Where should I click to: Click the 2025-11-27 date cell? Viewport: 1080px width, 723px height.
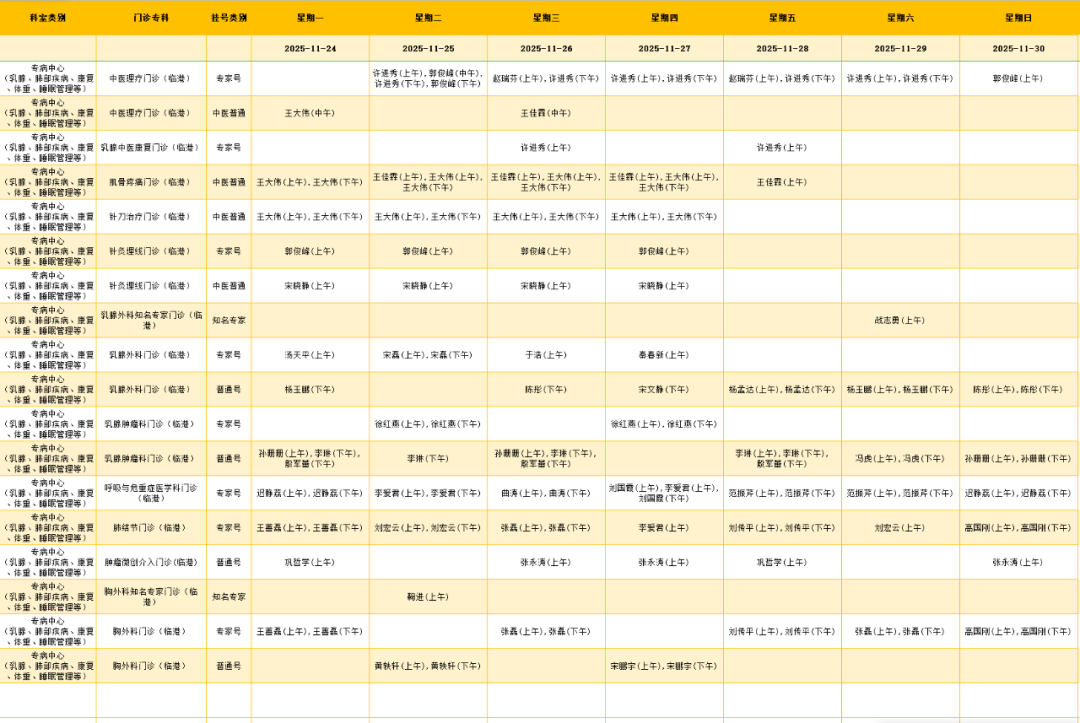[x=664, y=48]
